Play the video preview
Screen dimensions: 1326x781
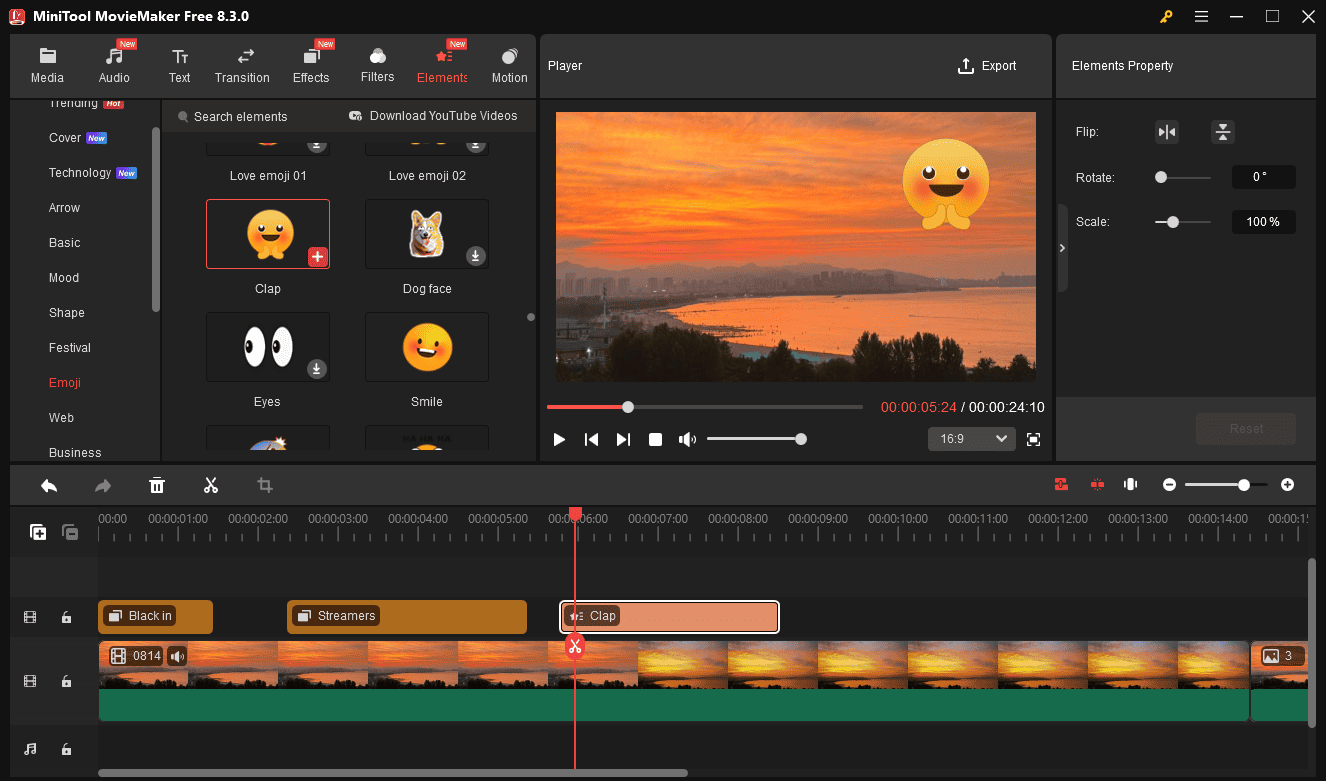tap(559, 439)
